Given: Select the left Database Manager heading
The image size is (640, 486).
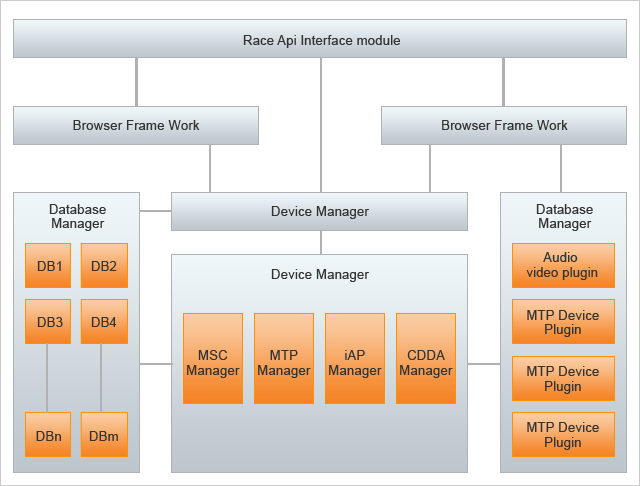Looking at the screenshot, I should tap(77, 216).
